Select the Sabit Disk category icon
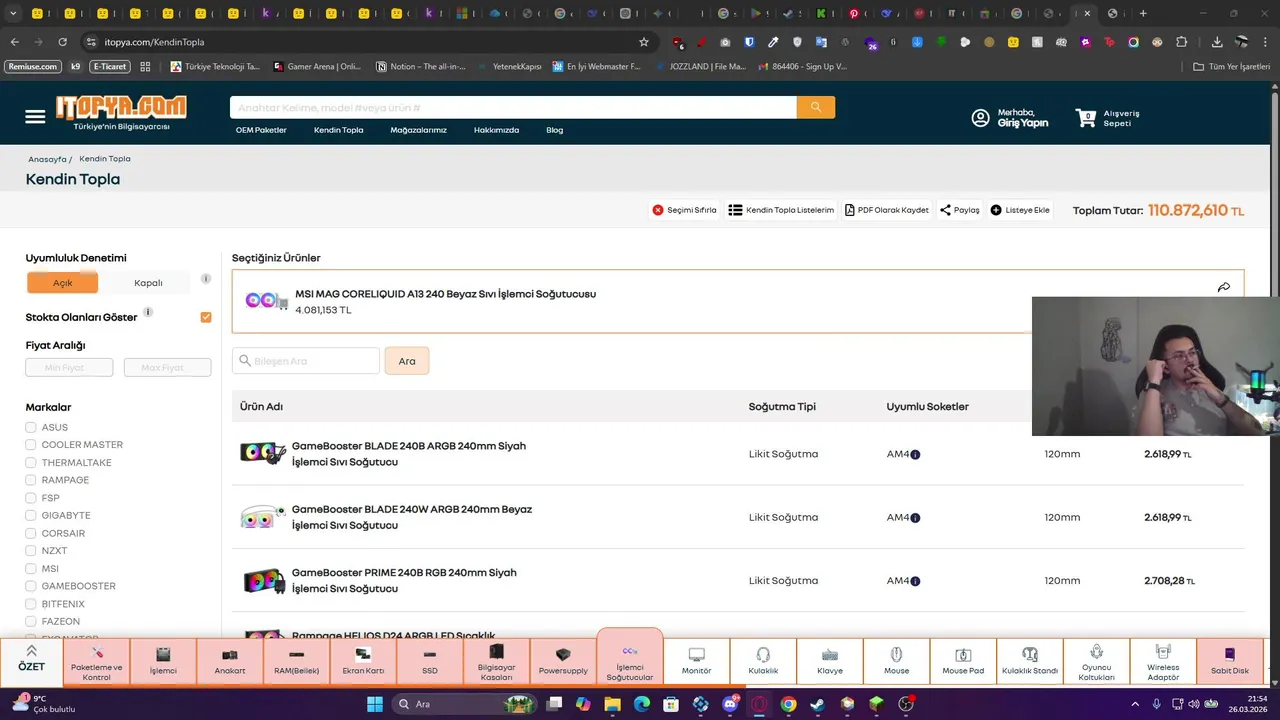The width and height of the screenshot is (1280, 720). click(1230, 661)
